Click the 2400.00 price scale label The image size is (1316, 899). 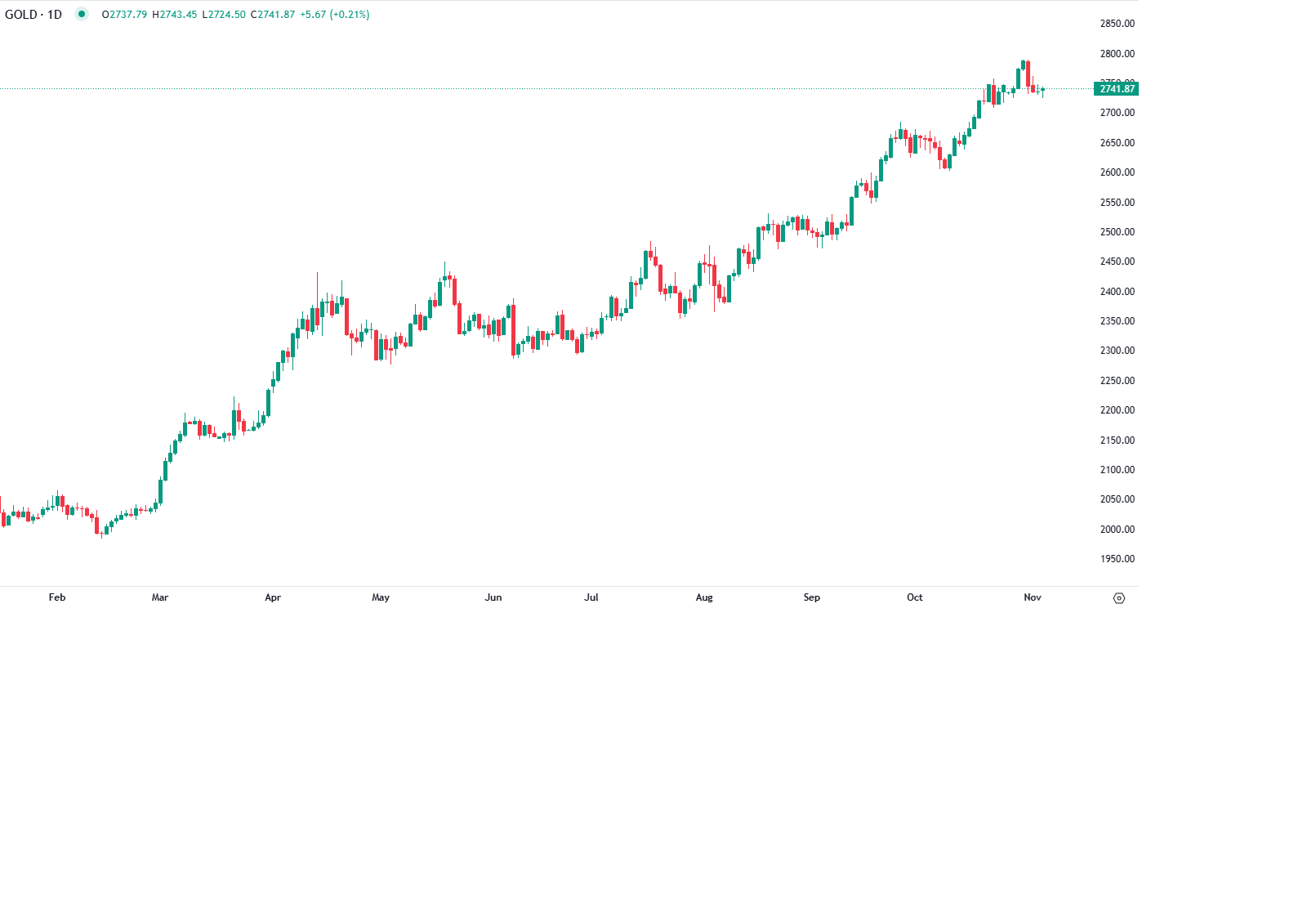[x=1117, y=292]
